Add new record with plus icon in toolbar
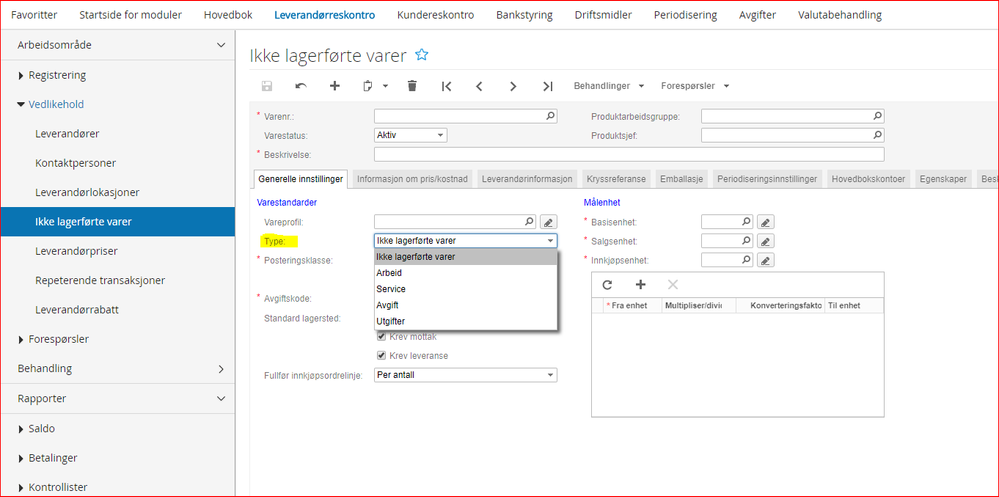 pos(334,86)
